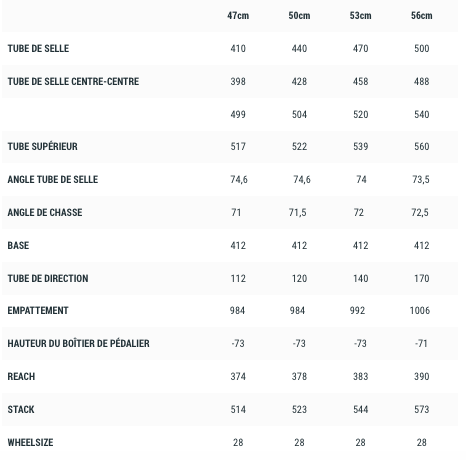Click the TUBE SUPÉRIEUR row label
The image size is (466, 460).
pos(43,147)
